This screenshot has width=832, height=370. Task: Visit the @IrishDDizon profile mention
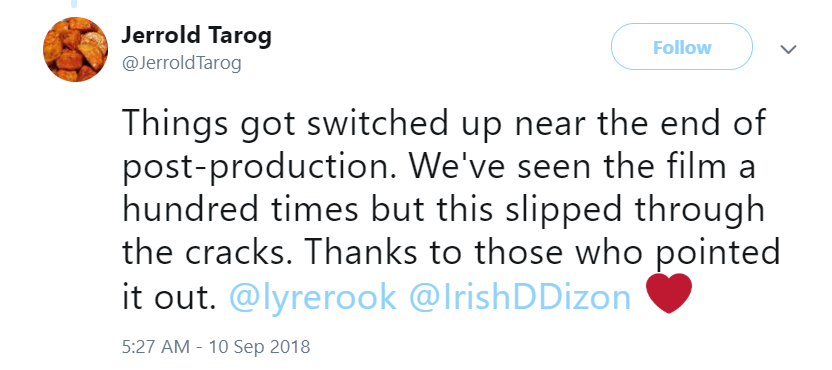click(520, 296)
